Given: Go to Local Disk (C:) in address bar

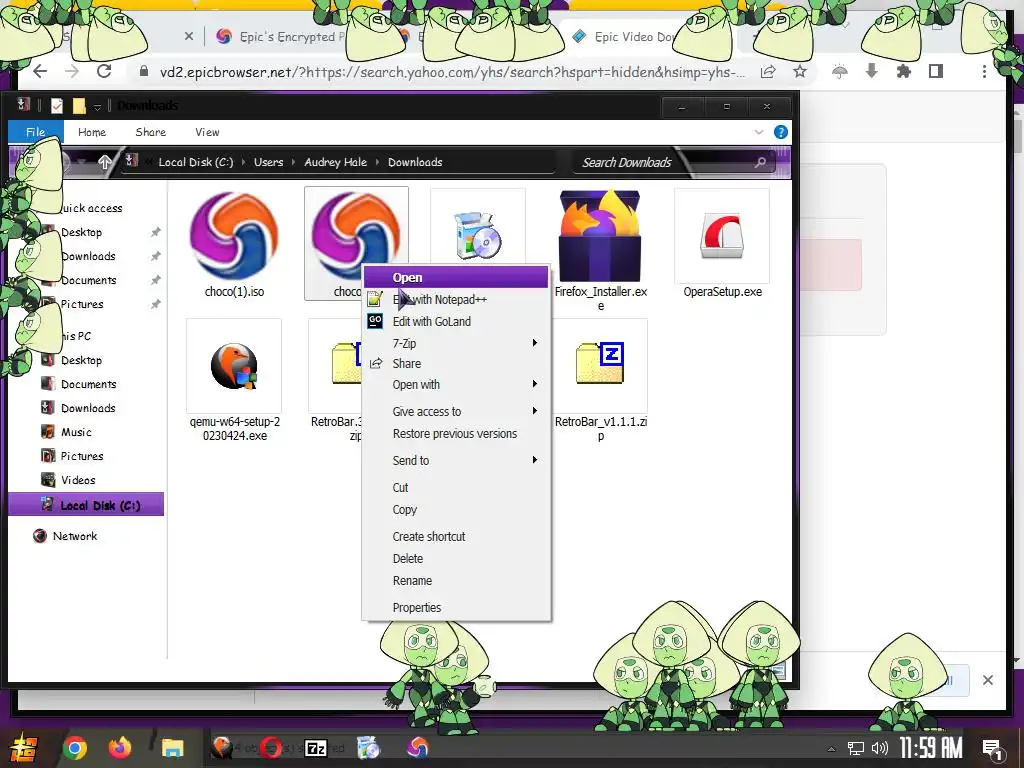Looking at the screenshot, I should pyautogui.click(x=196, y=163).
